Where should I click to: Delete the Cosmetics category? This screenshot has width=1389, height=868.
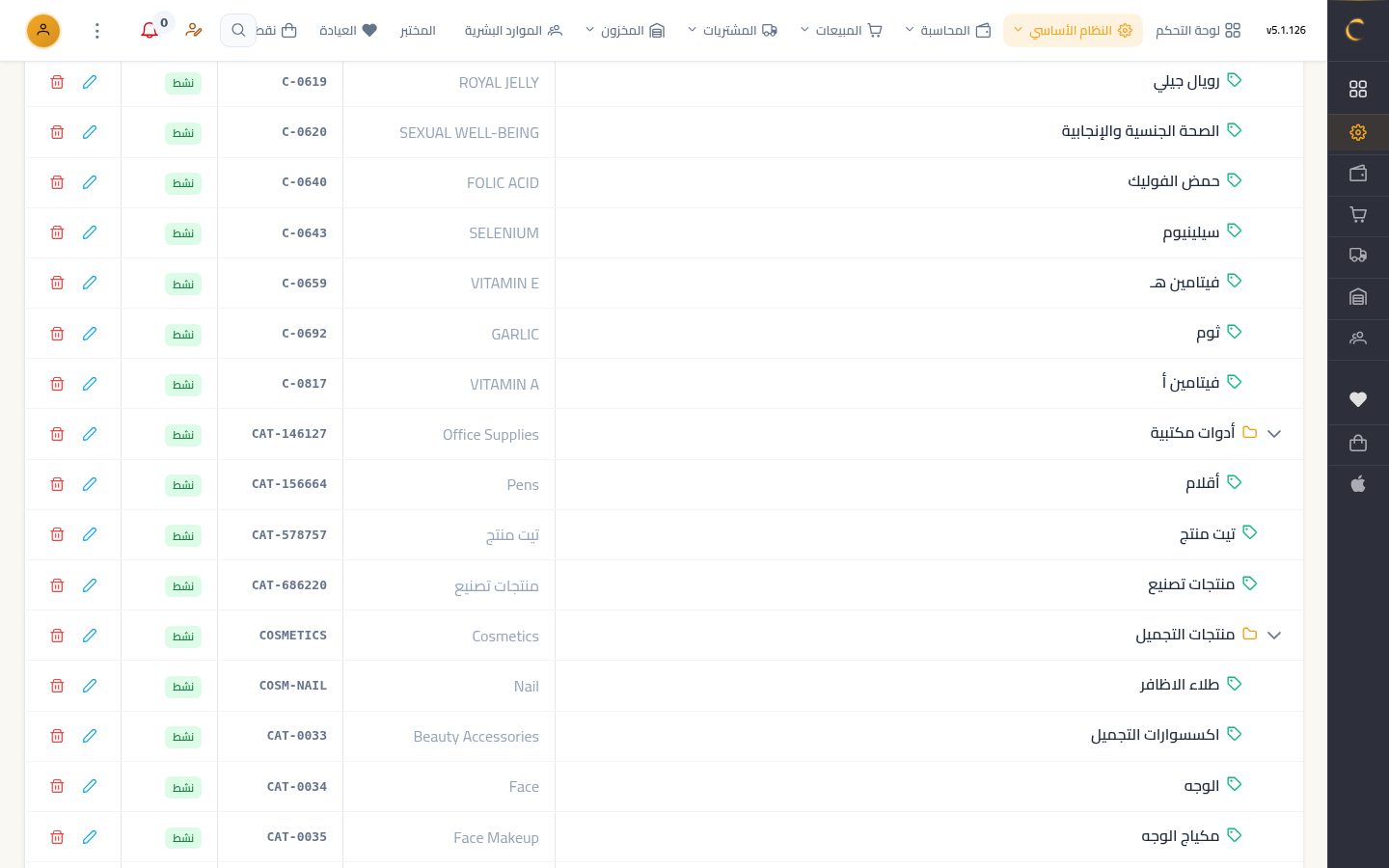[57, 636]
